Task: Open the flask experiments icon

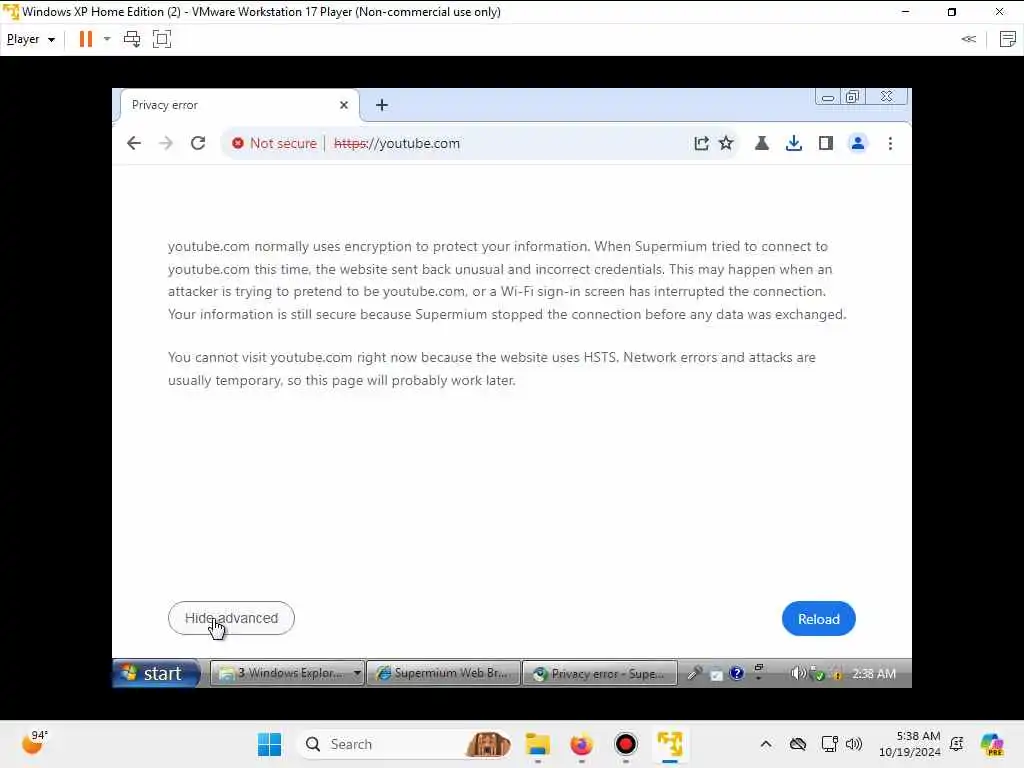Action: (x=761, y=143)
